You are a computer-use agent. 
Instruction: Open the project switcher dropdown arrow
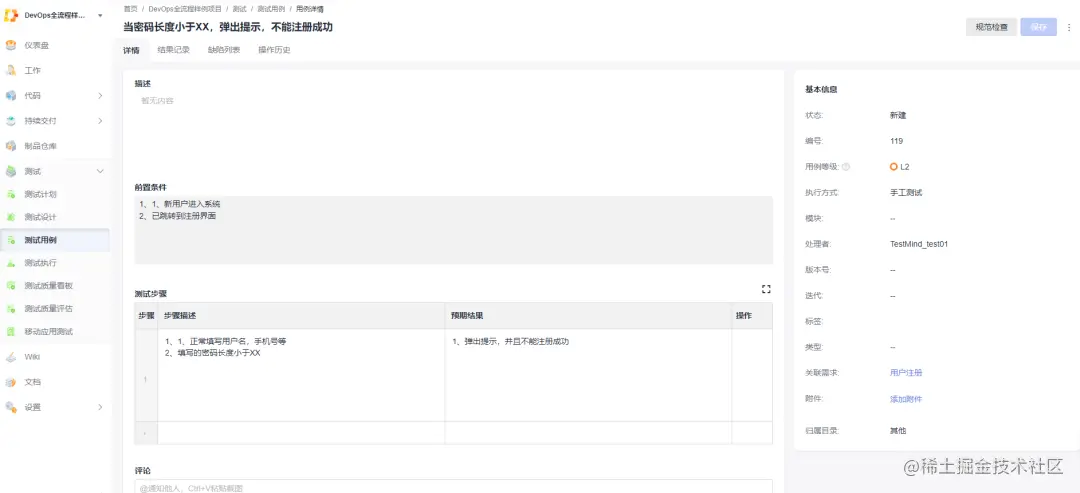(x=101, y=15)
